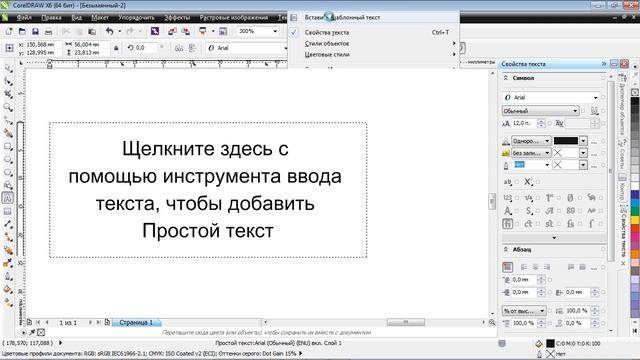Click the New document icon
The width and height of the screenshot is (640, 360).
coord(9,31)
